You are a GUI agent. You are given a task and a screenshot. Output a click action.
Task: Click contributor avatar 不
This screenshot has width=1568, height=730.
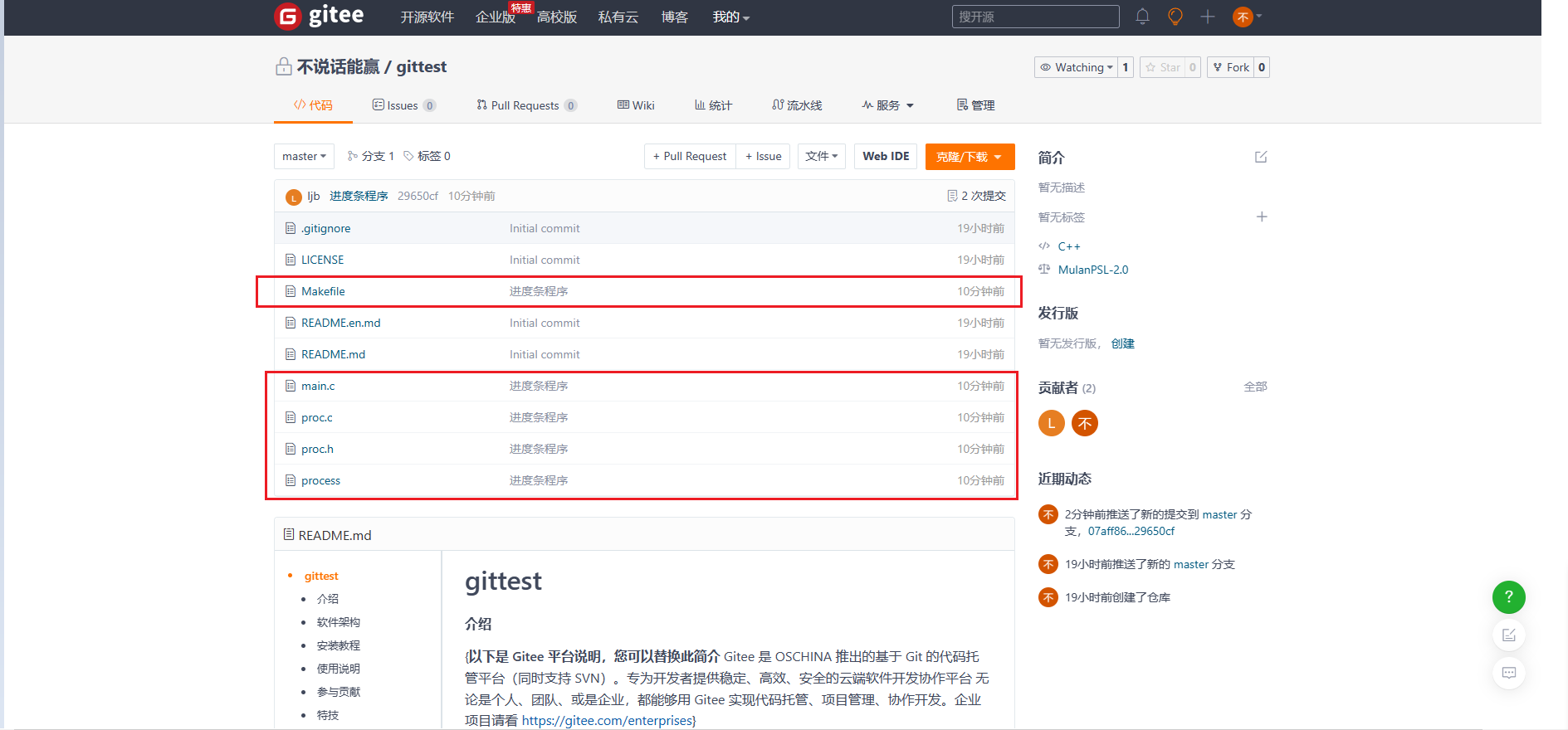(x=1084, y=423)
